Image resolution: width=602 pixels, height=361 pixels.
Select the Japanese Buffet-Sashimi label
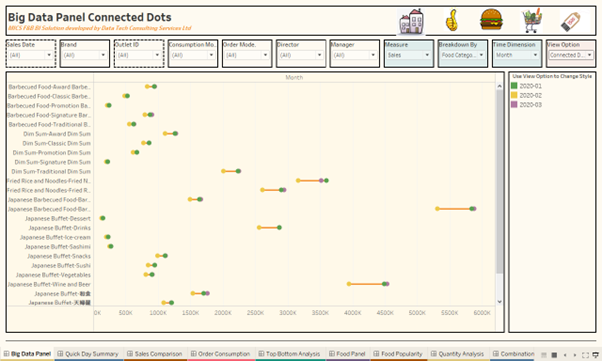58,247
